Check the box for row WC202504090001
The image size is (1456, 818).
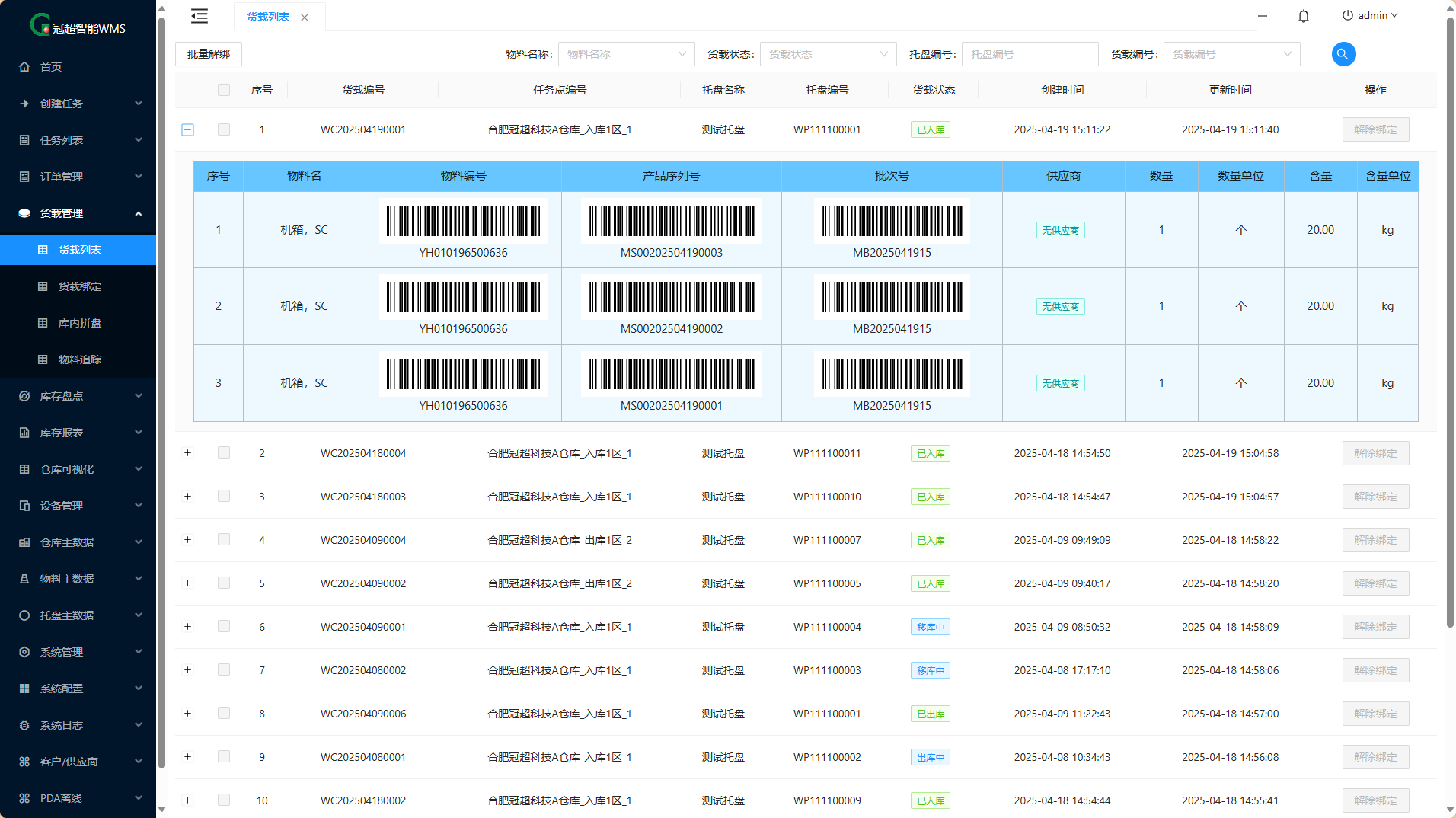pyautogui.click(x=224, y=626)
